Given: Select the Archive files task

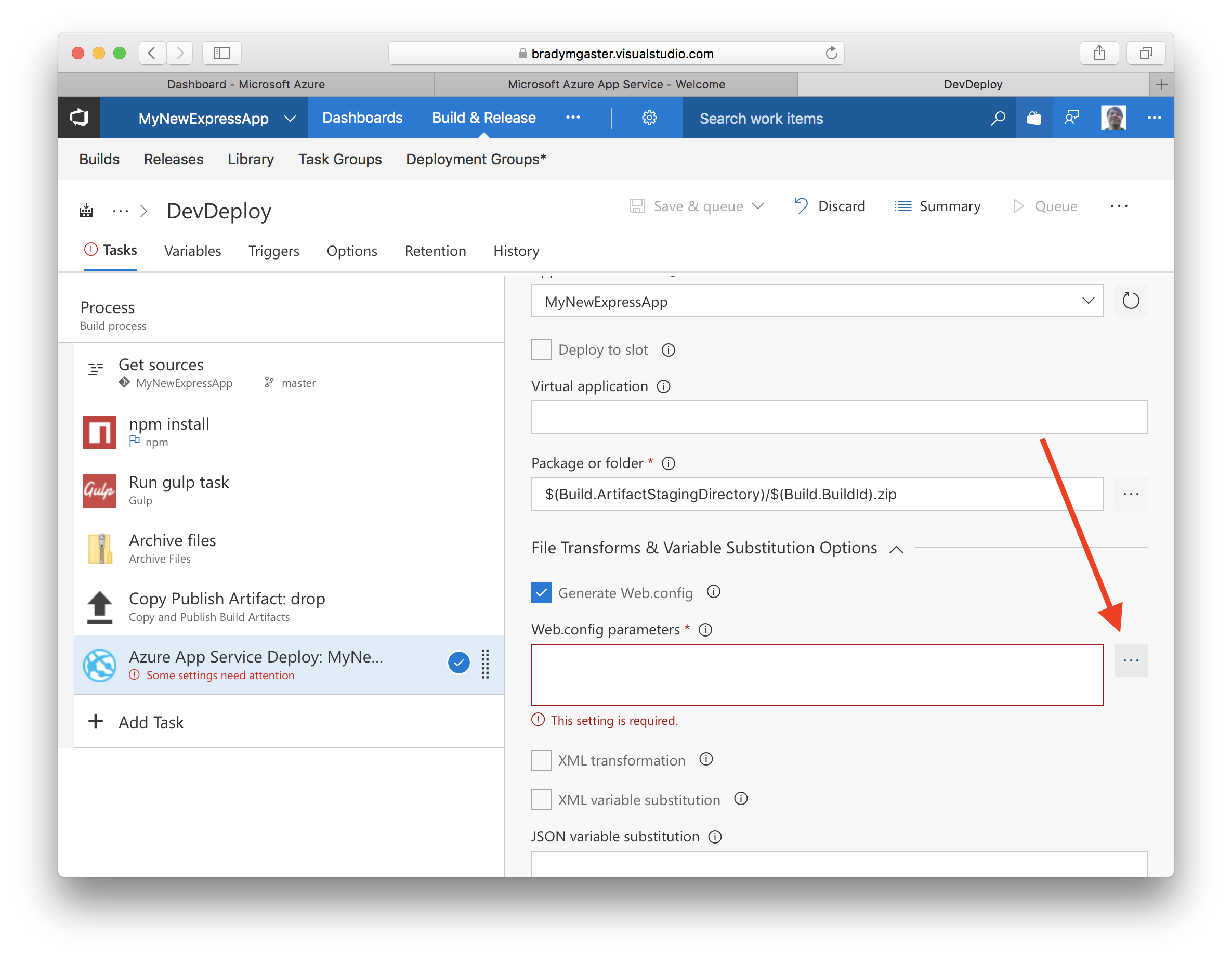Looking at the screenshot, I should [289, 548].
